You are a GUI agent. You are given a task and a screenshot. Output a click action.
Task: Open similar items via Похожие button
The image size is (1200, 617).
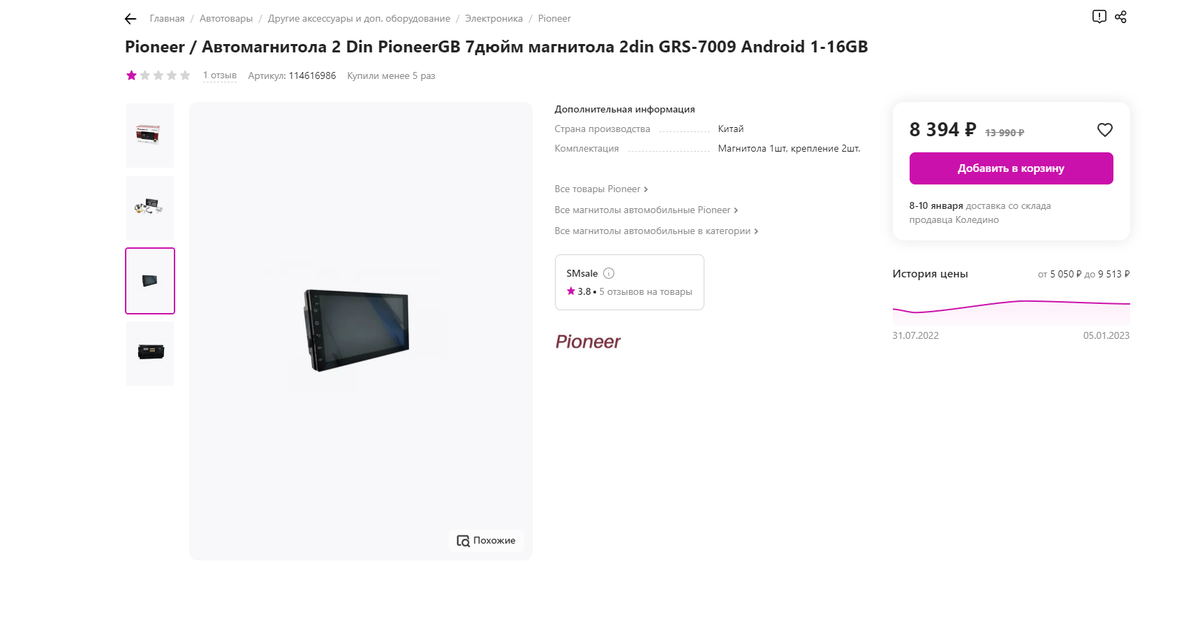486,540
